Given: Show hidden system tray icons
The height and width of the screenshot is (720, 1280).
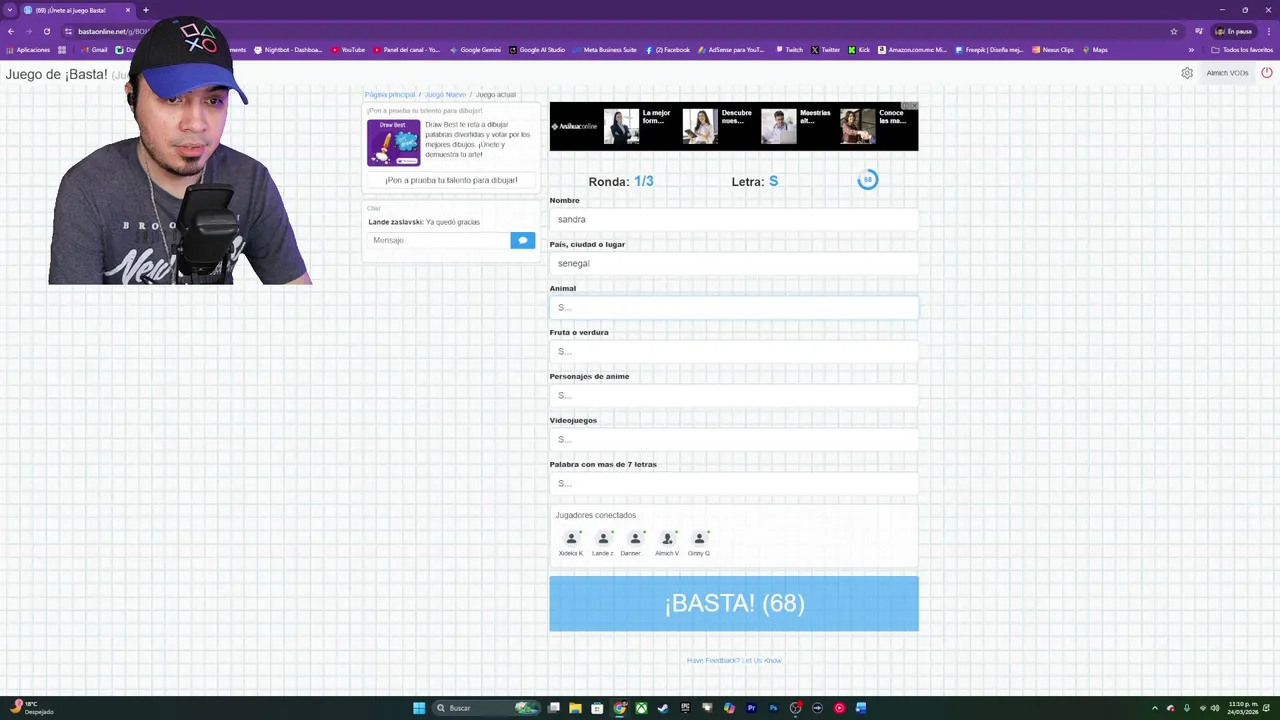Looking at the screenshot, I should pyautogui.click(x=1155, y=708).
